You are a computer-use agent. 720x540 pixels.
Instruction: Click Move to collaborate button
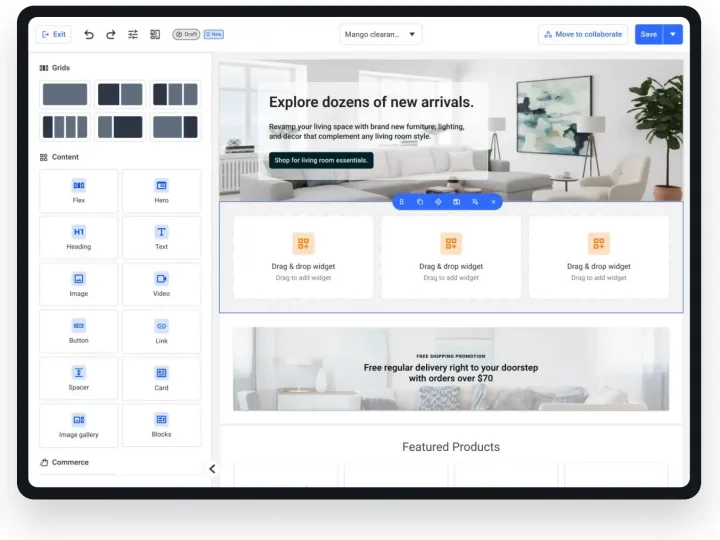(x=583, y=34)
